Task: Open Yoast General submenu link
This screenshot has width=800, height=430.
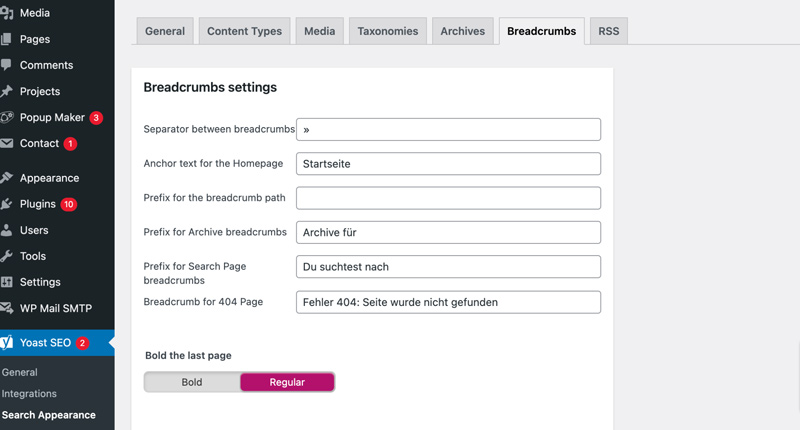Action: (x=19, y=372)
